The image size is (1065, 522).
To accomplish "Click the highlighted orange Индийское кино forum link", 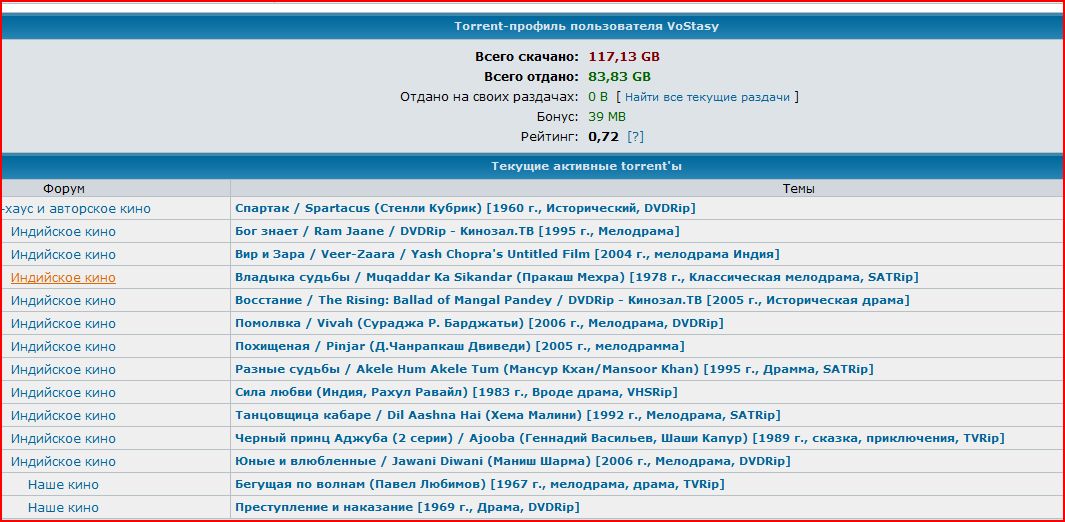I will pos(63,278).
